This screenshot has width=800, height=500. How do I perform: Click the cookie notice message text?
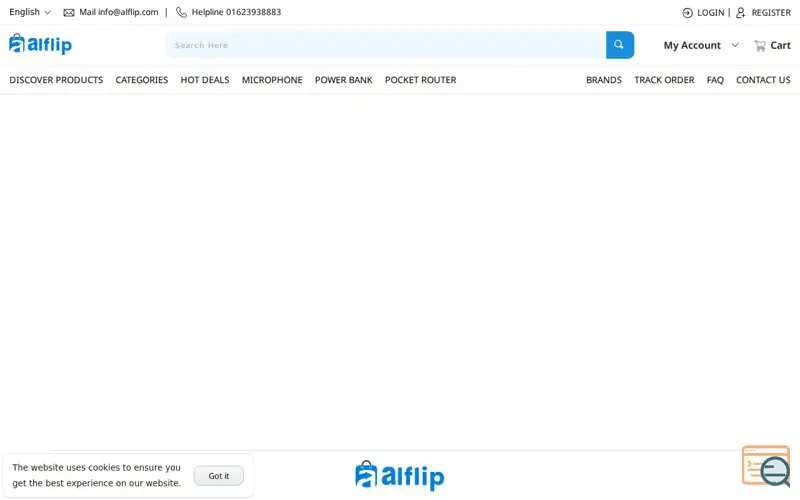click(x=96, y=475)
